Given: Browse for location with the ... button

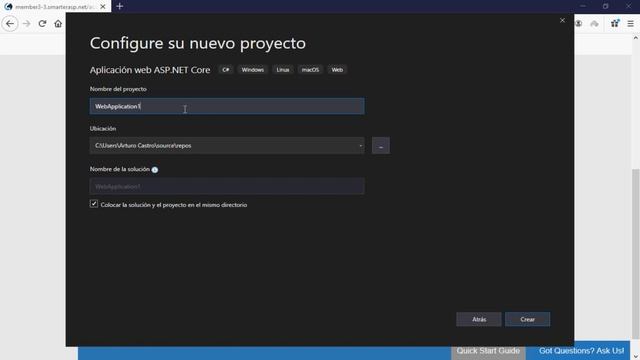Looking at the screenshot, I should [381, 146].
